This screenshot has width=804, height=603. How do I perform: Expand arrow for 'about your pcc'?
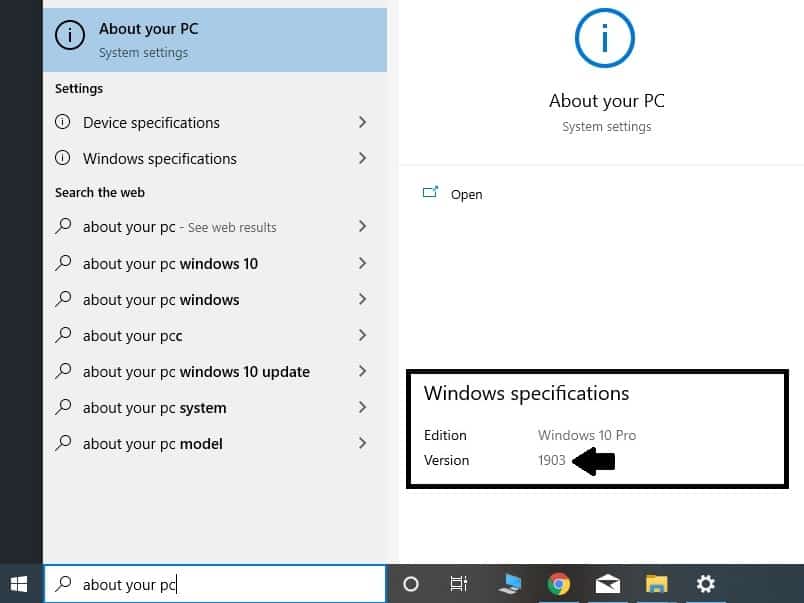coord(363,335)
